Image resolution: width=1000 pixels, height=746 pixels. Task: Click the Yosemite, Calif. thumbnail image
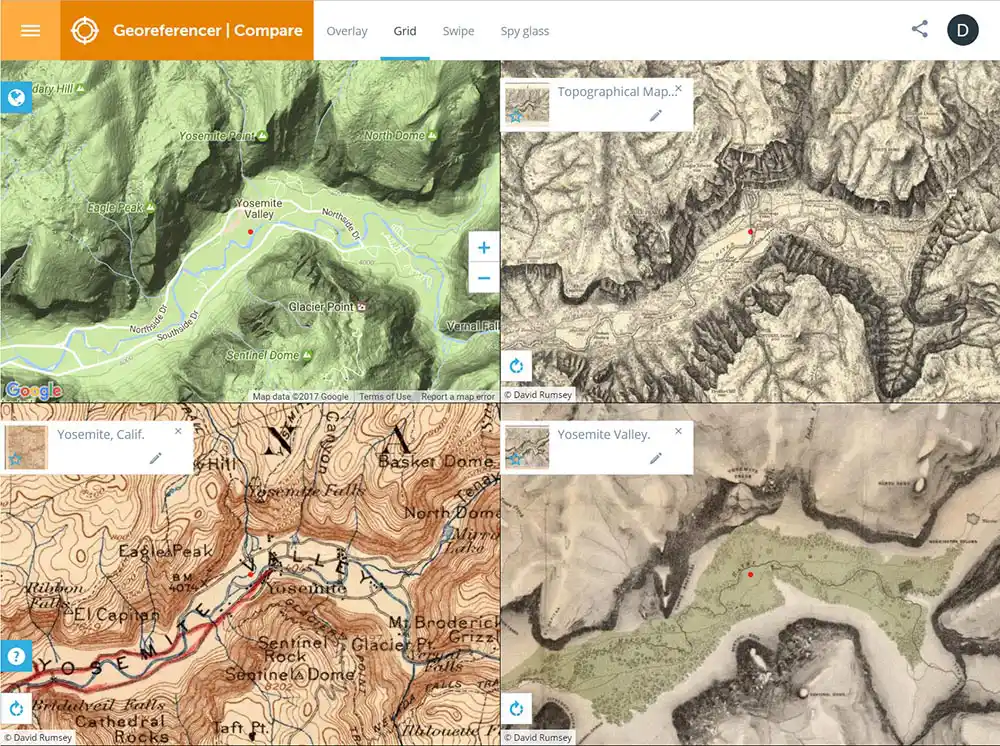26,448
